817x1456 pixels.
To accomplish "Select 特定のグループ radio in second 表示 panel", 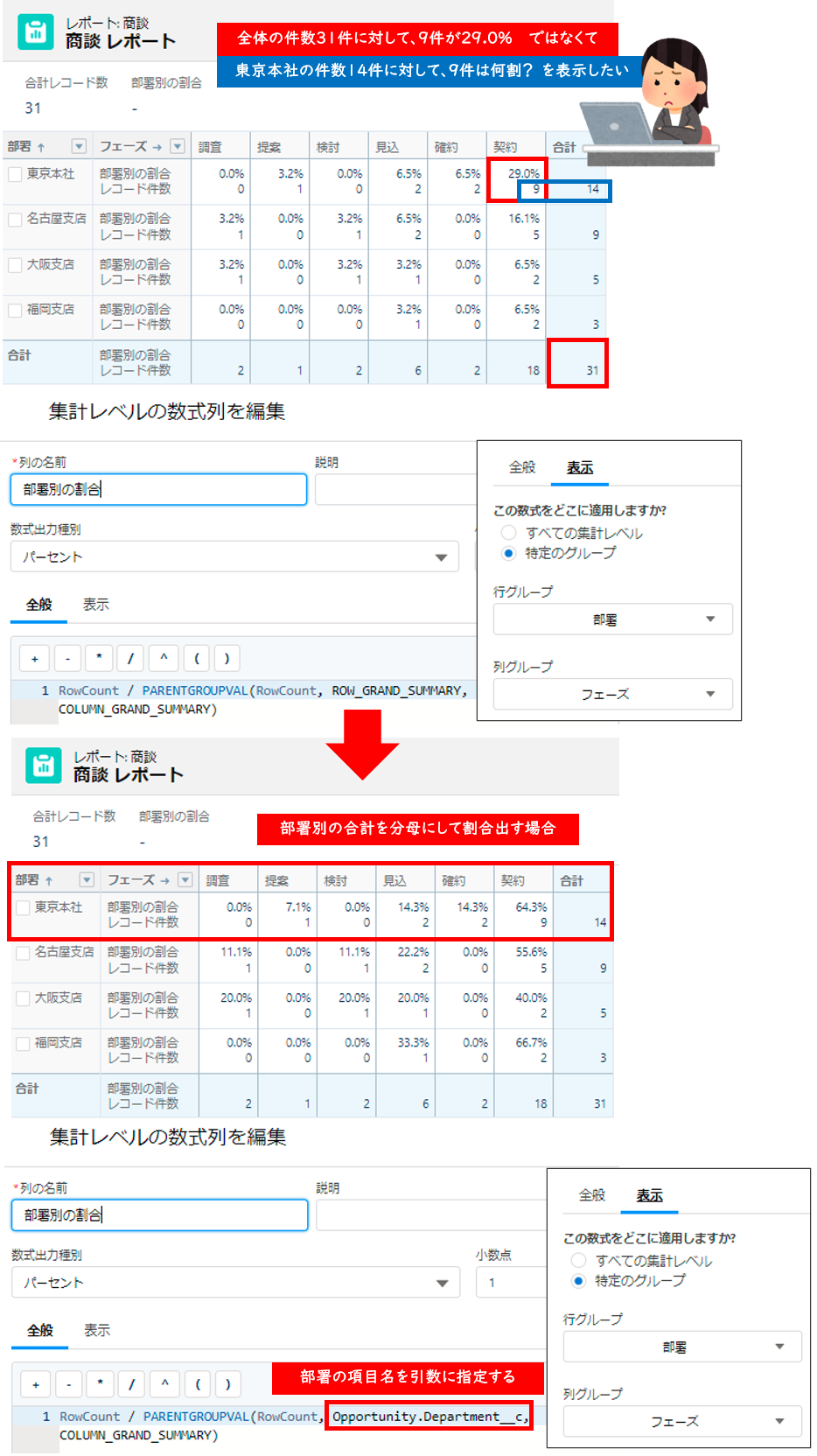I will (x=578, y=1281).
